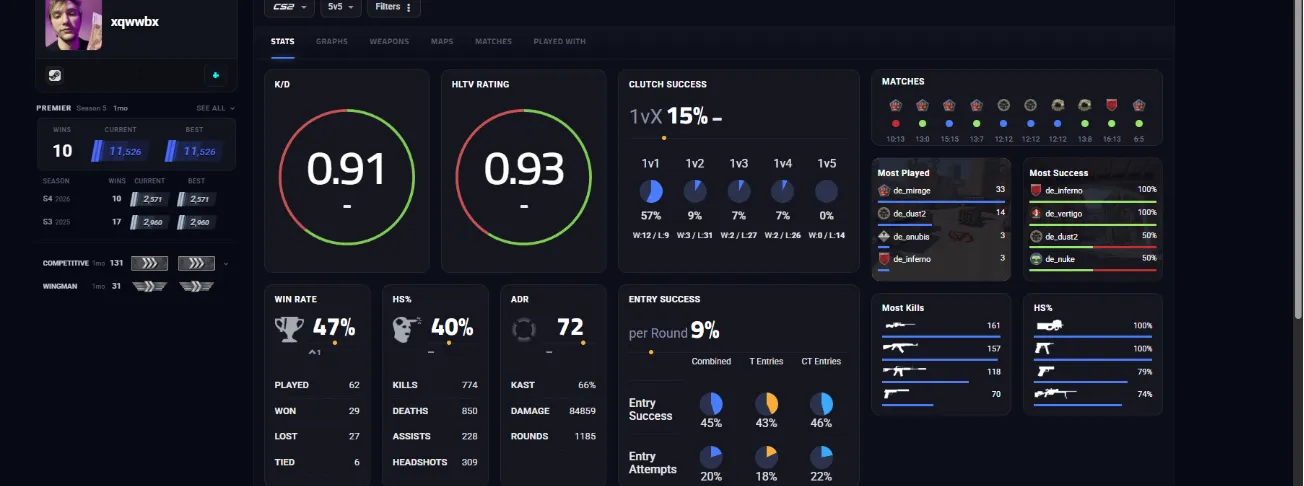1304x486 pixels.
Task: Switch to the WEAPONS tab
Action: [389, 42]
